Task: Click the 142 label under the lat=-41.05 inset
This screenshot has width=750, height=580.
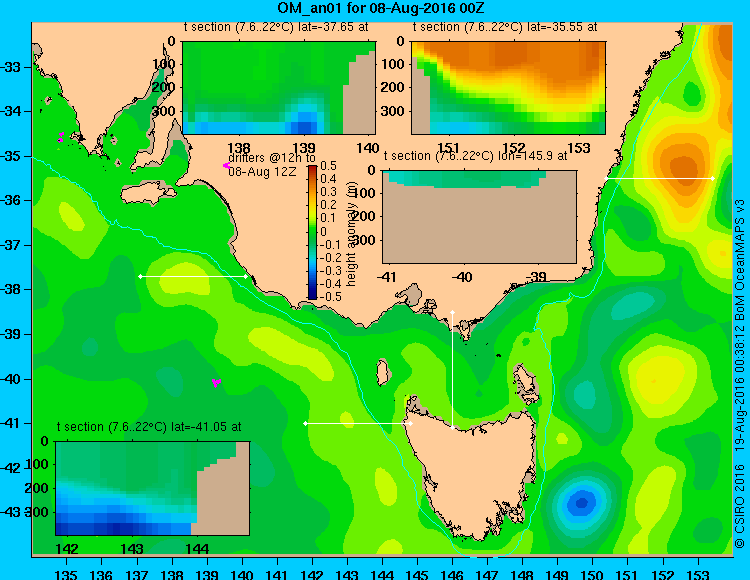Action: click(x=67, y=549)
